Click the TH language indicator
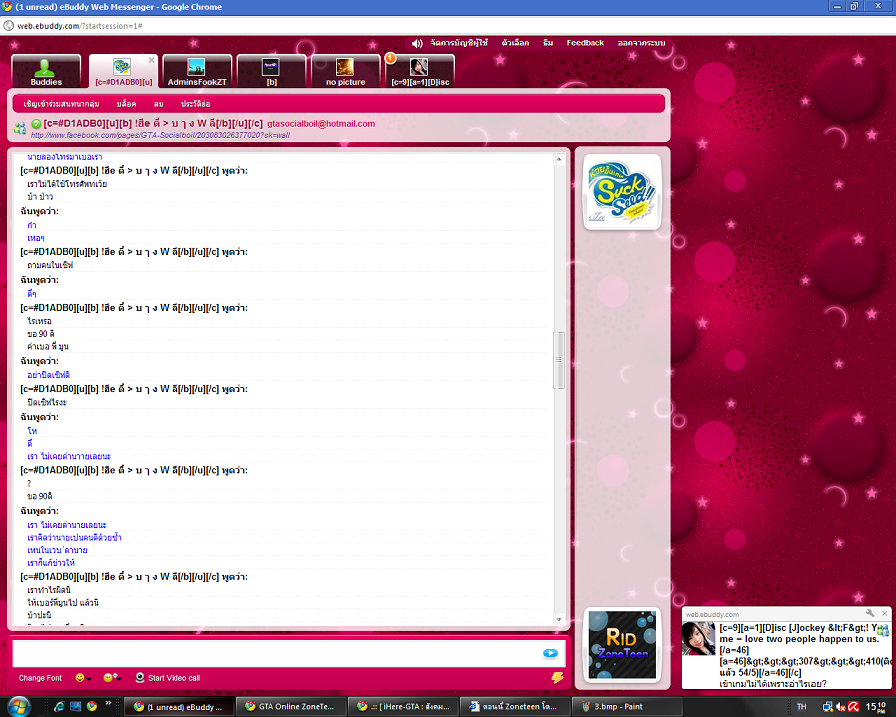896x717 pixels. tap(802, 707)
